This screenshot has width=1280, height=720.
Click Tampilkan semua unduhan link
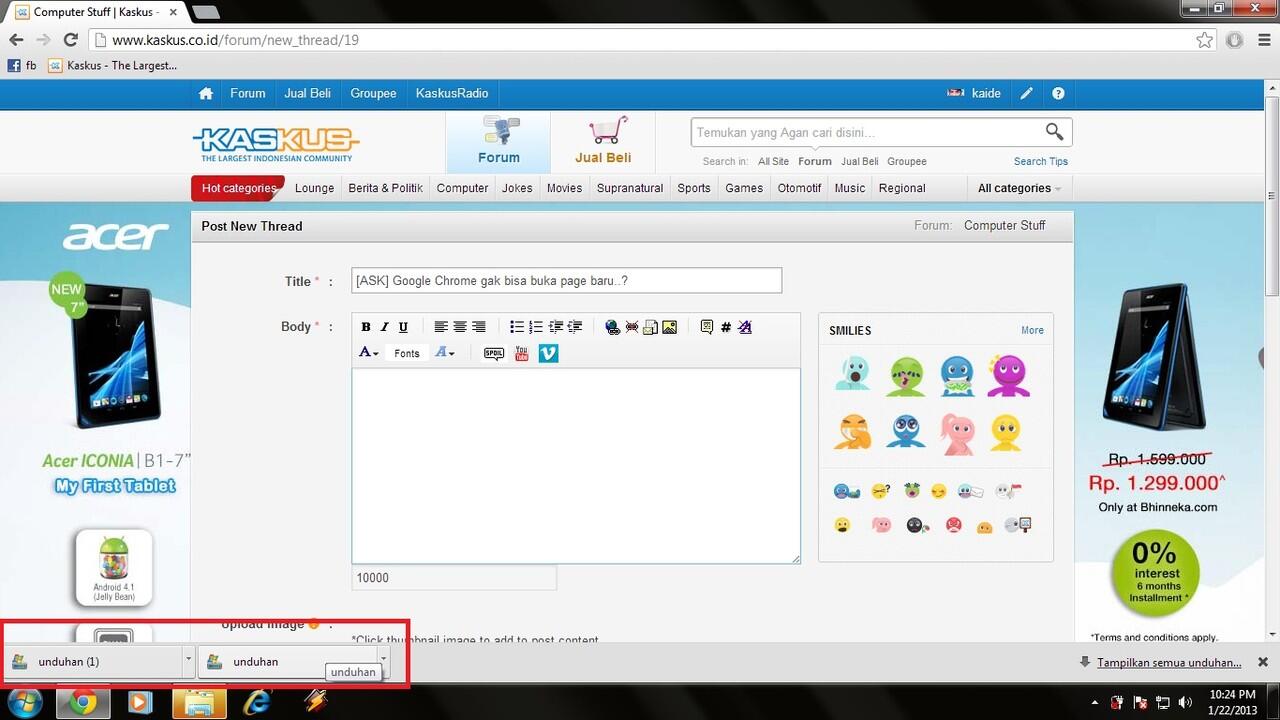coord(1169,662)
